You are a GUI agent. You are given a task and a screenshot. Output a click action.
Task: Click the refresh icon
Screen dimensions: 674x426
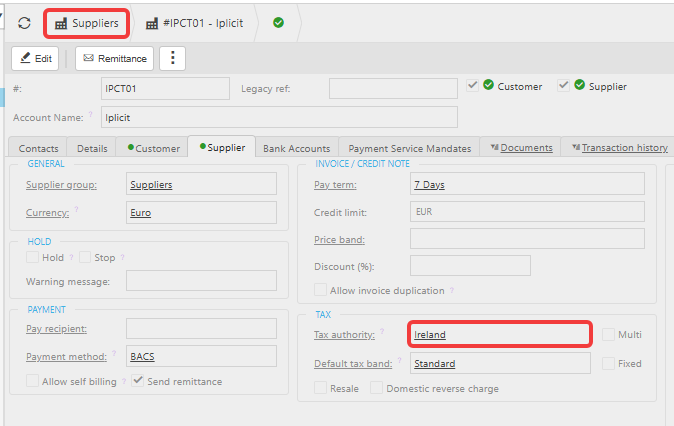click(x=24, y=23)
